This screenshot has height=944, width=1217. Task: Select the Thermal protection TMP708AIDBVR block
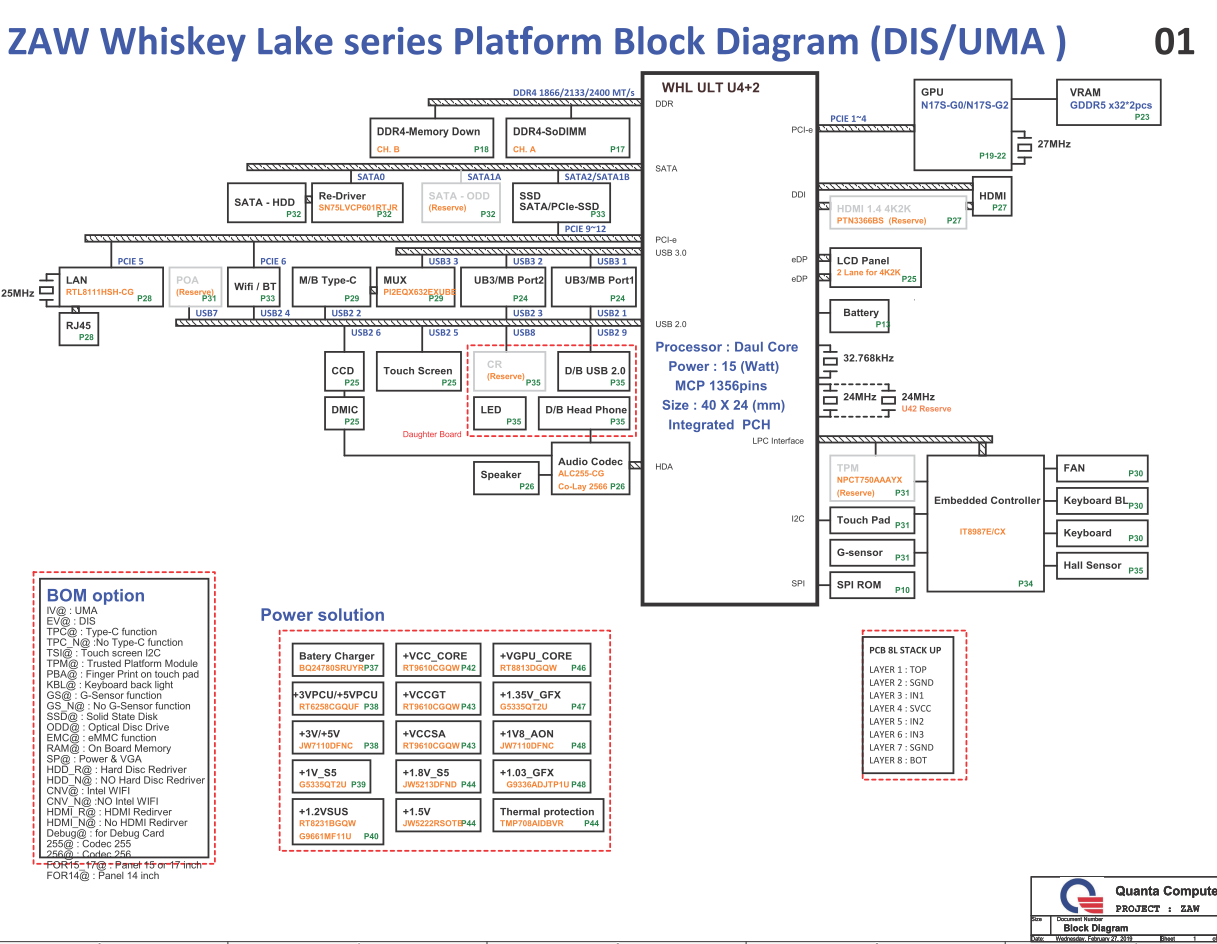[x=549, y=817]
